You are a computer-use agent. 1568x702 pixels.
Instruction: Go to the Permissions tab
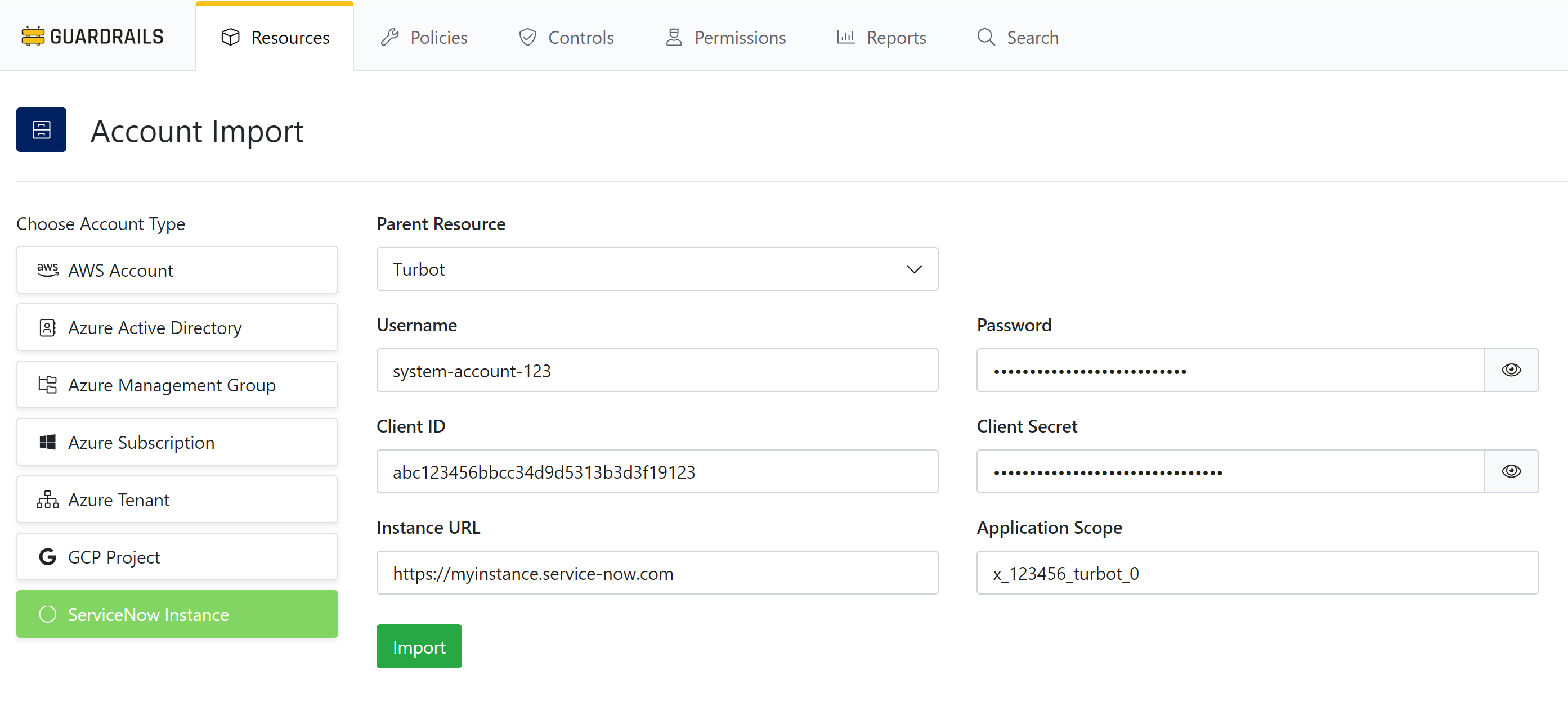click(725, 37)
